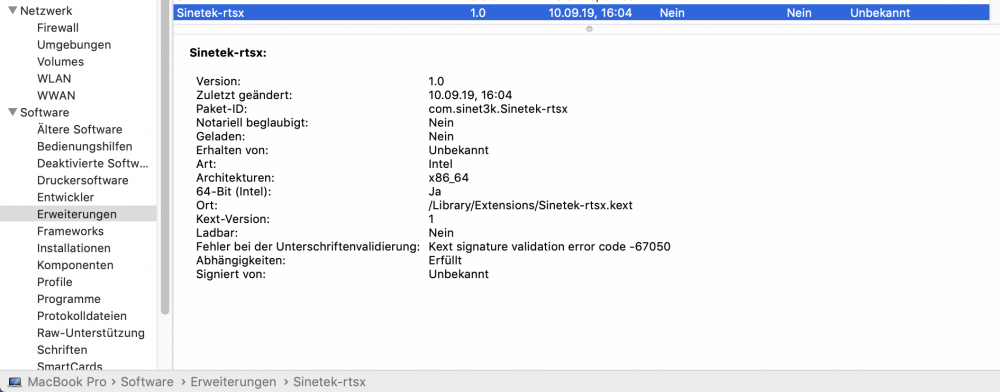1000x392 pixels.
Task: Click the extension path /Library/Extensions/Sinetek-rtsx.kext
Action: pos(531,205)
